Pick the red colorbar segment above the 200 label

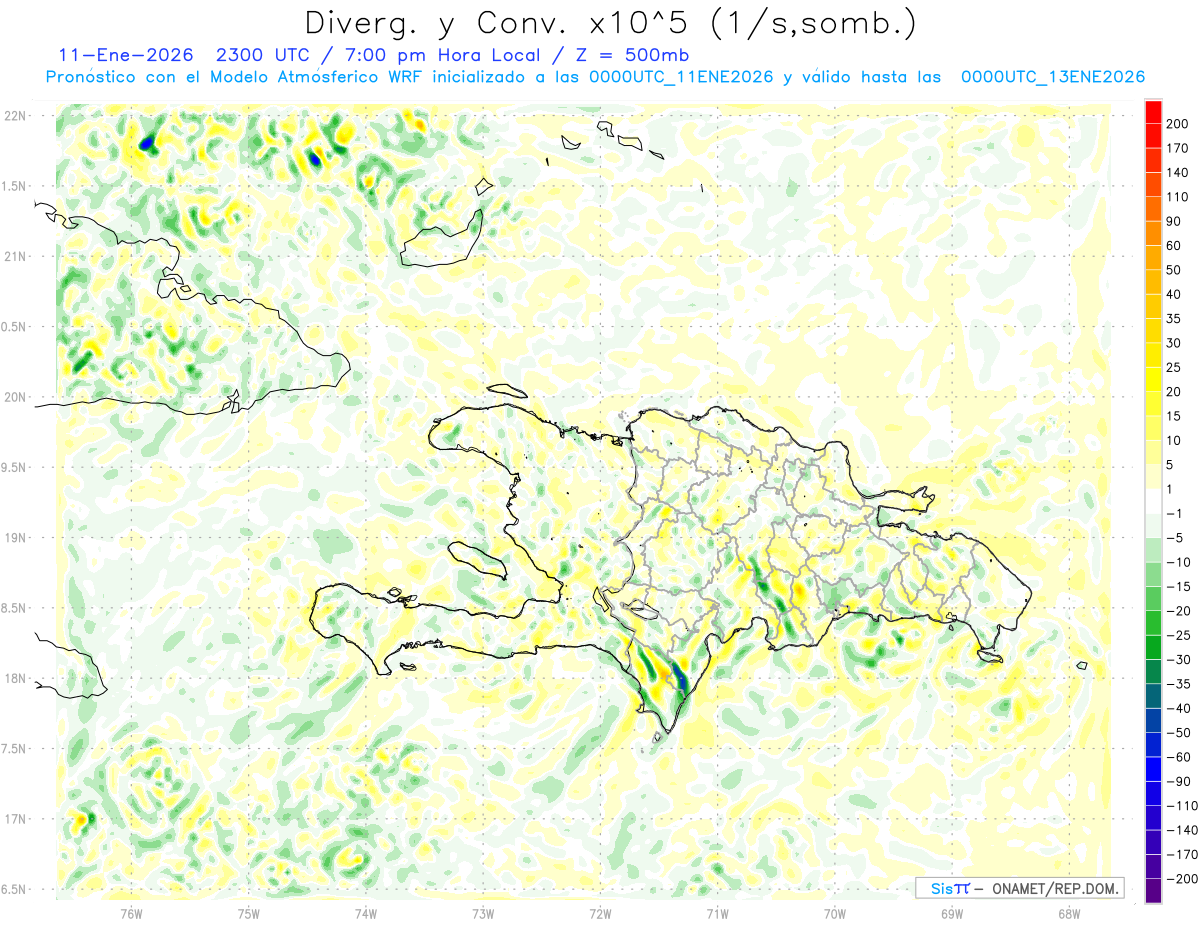click(x=1153, y=112)
